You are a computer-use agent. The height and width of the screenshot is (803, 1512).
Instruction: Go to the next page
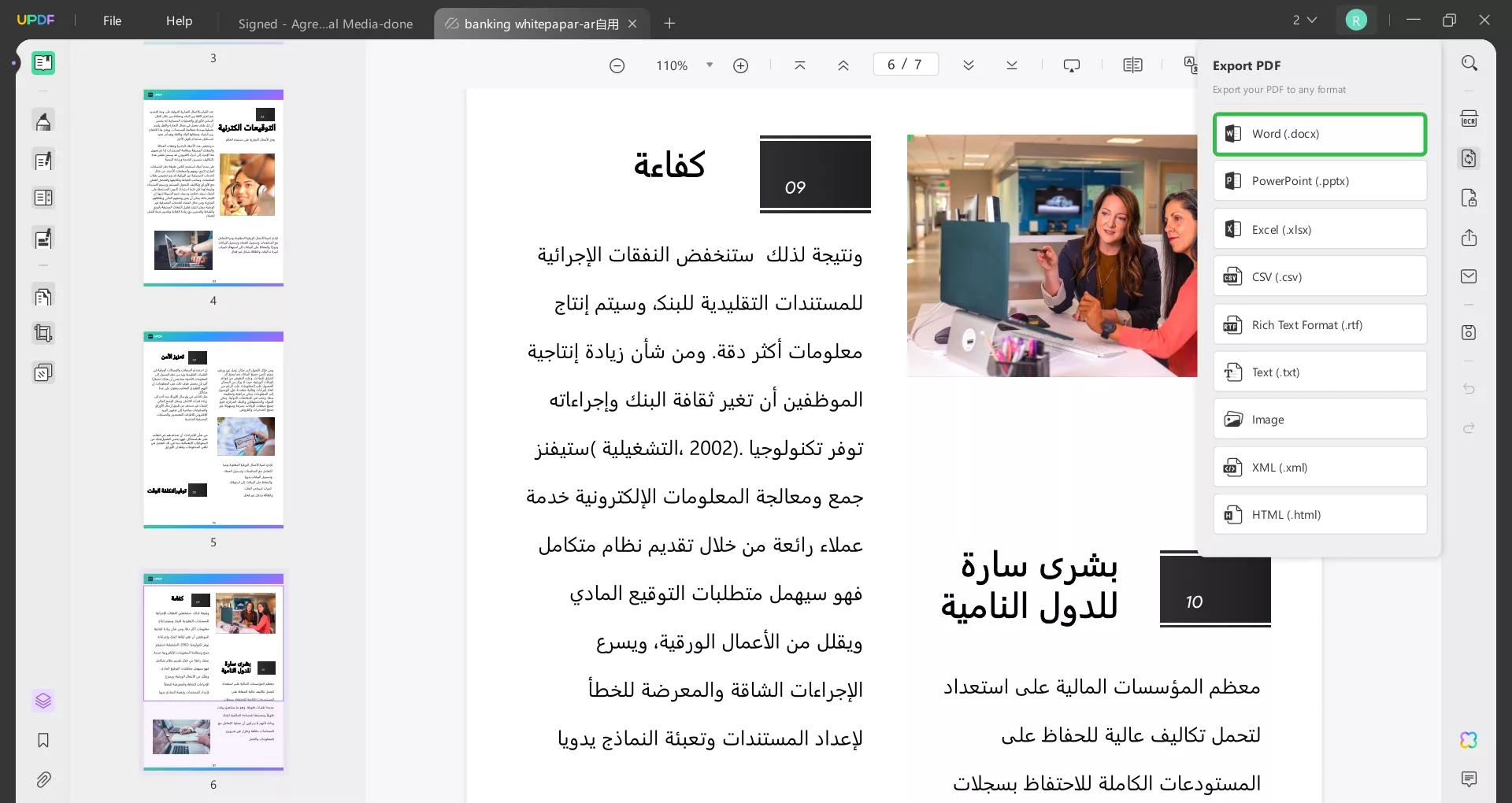coord(969,65)
